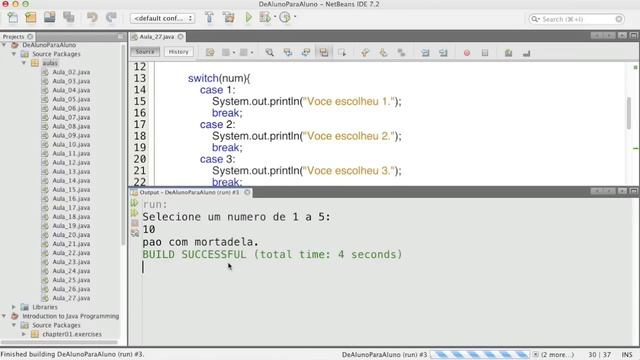This screenshot has width=640, height=360.
Task: Click Find Previous Occurrence icon
Action: tap(288, 53)
